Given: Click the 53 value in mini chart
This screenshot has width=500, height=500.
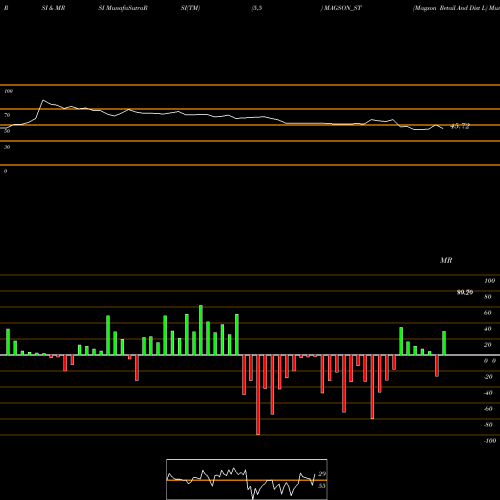Looking at the screenshot, I should [321, 486].
